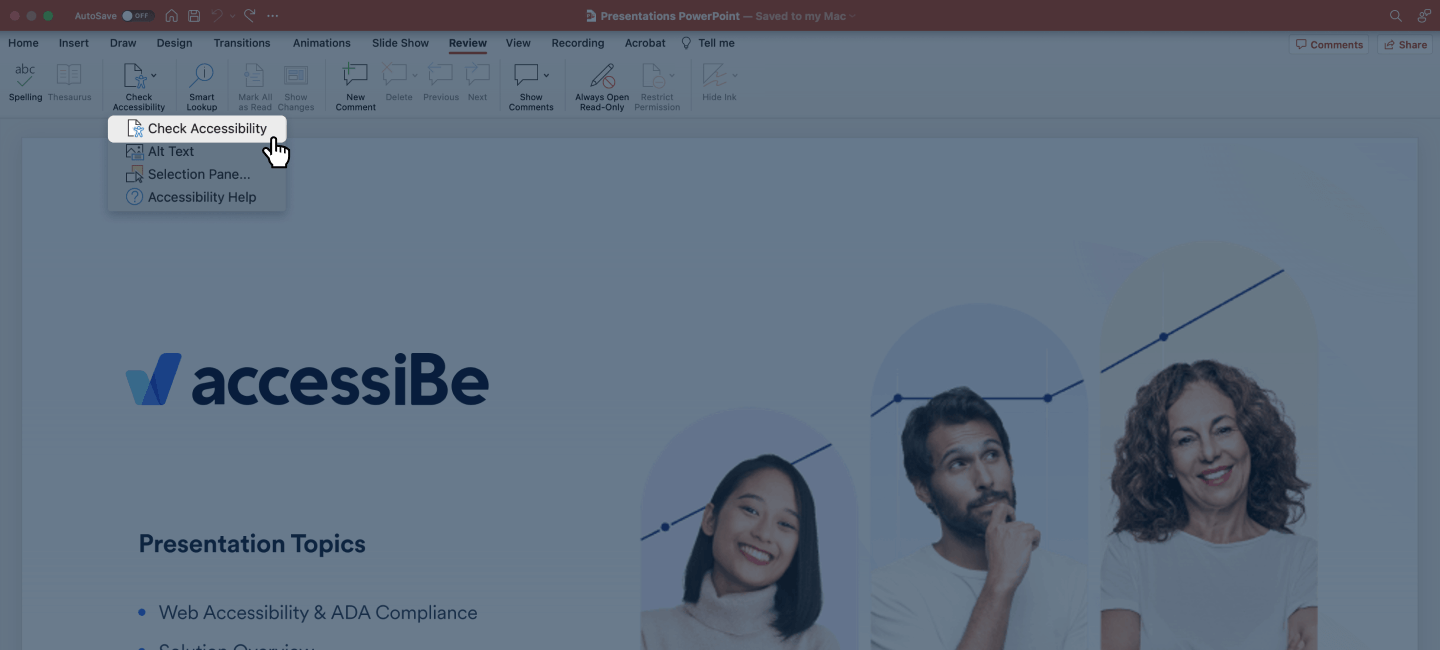Image resolution: width=1440 pixels, height=650 pixels.
Task: Click the Comments button
Action: point(1329,44)
